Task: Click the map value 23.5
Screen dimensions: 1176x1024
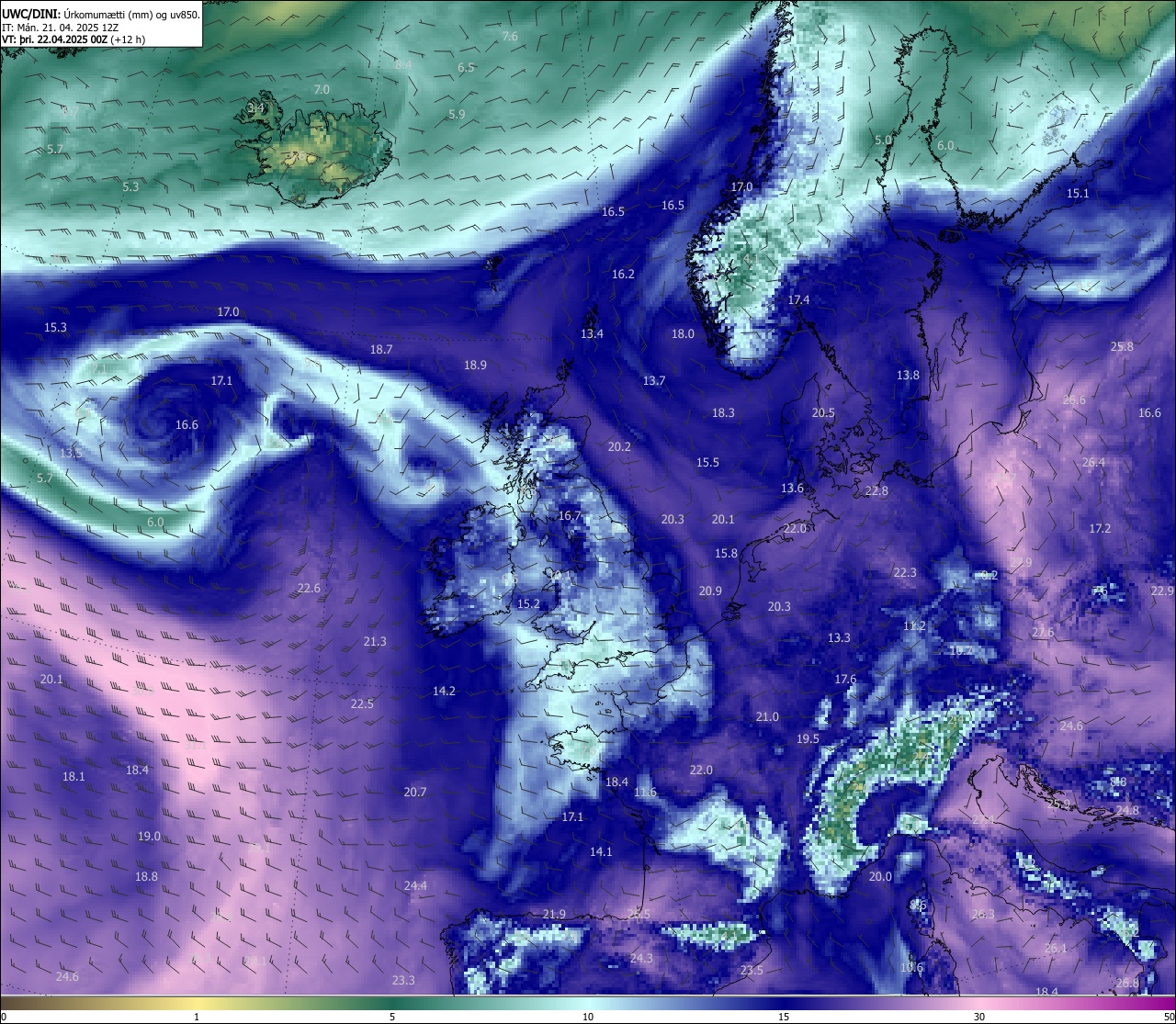Action: [752, 971]
